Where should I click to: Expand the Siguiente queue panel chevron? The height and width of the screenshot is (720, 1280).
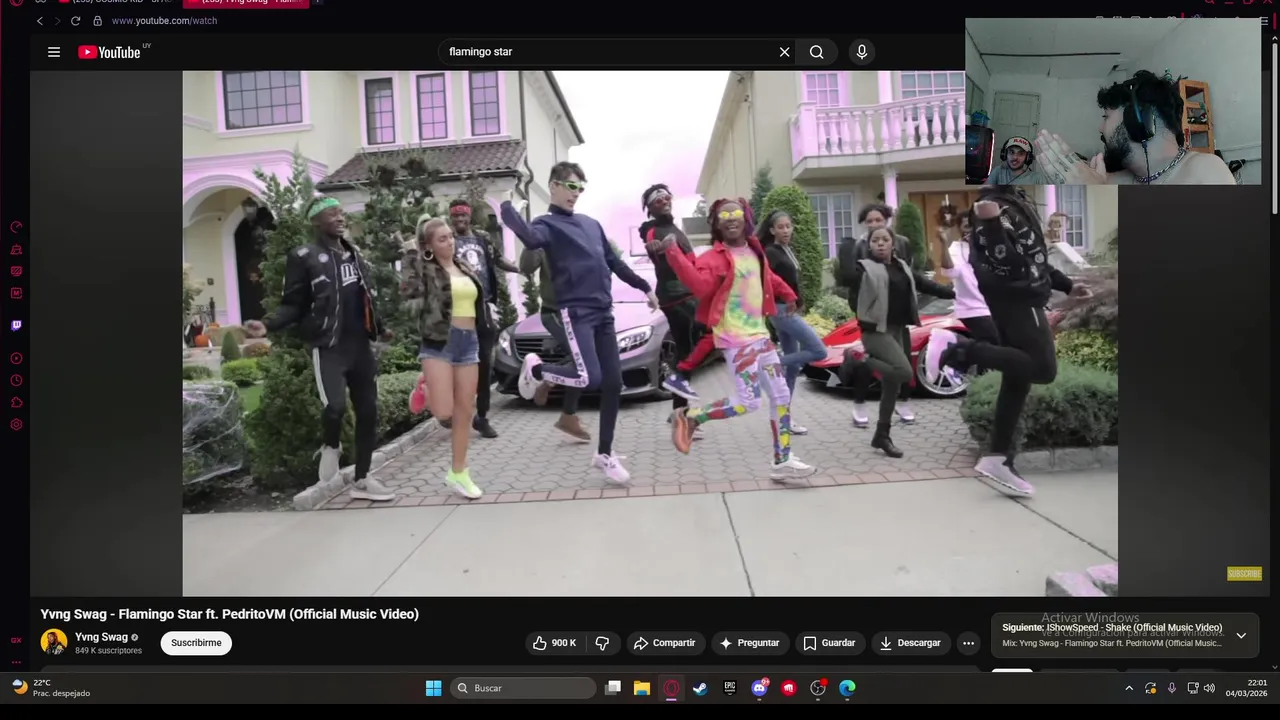pyautogui.click(x=1241, y=636)
